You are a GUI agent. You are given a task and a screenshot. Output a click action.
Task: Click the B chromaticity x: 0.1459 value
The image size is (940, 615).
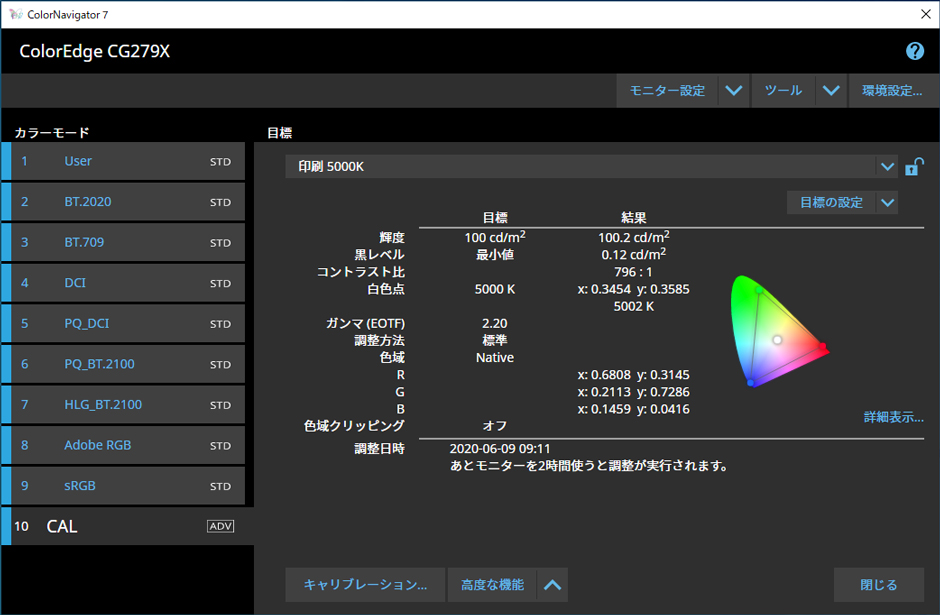point(604,409)
